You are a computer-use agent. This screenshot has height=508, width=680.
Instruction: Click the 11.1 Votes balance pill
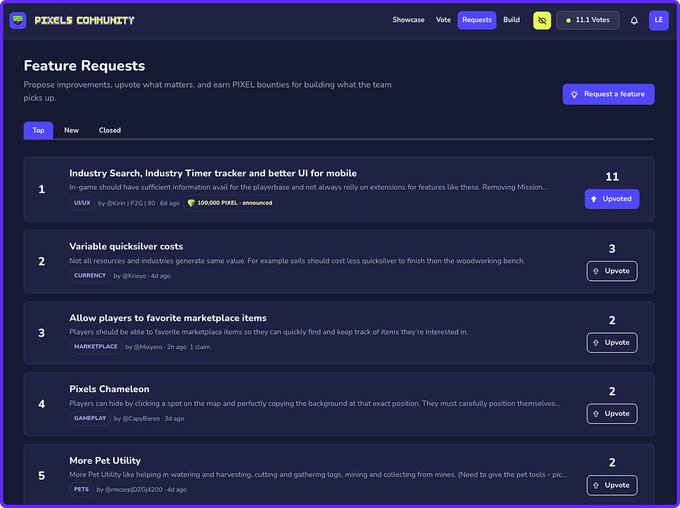click(588, 20)
